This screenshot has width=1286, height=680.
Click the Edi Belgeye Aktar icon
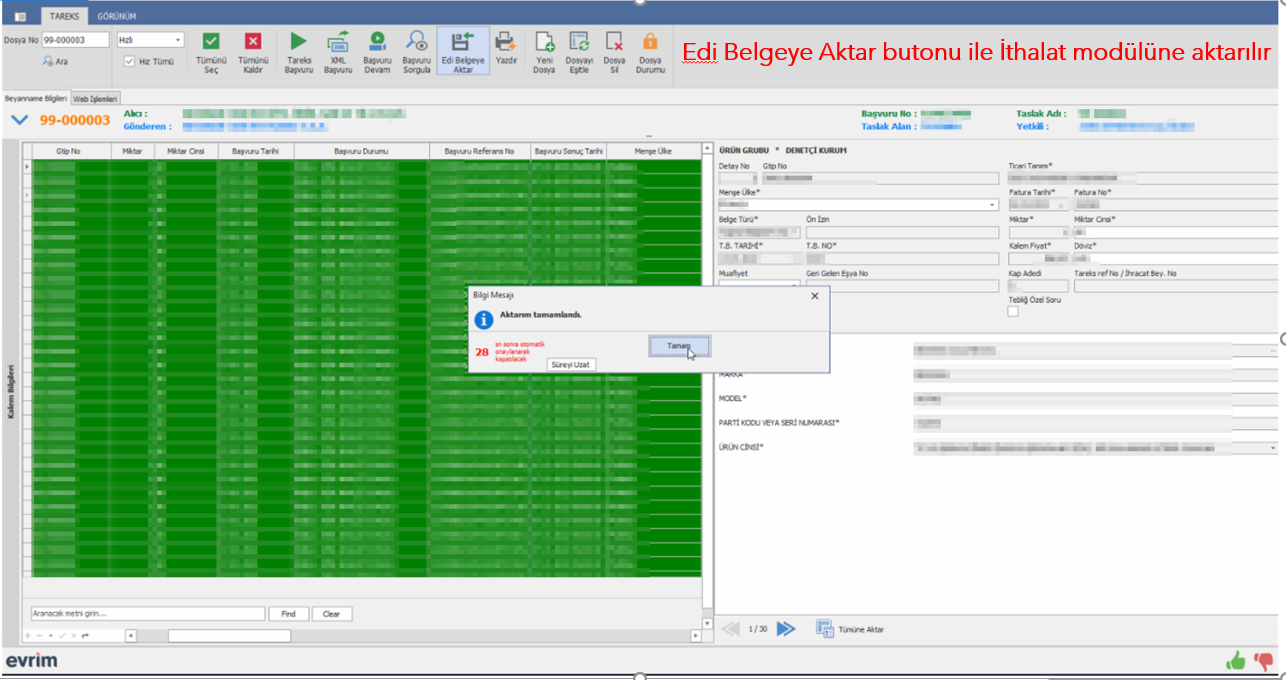(463, 42)
